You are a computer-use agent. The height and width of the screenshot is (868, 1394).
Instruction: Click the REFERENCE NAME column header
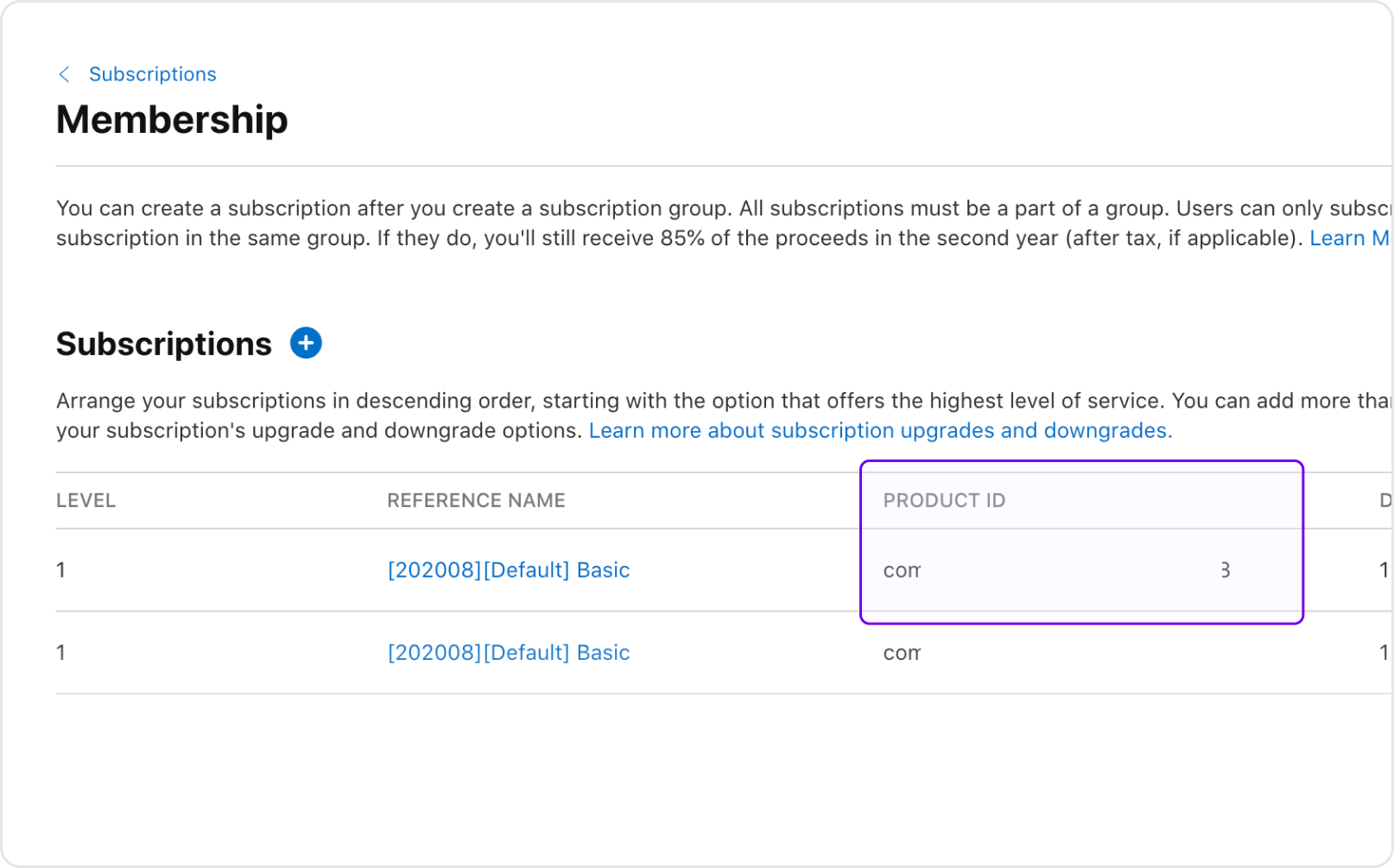tap(476, 500)
